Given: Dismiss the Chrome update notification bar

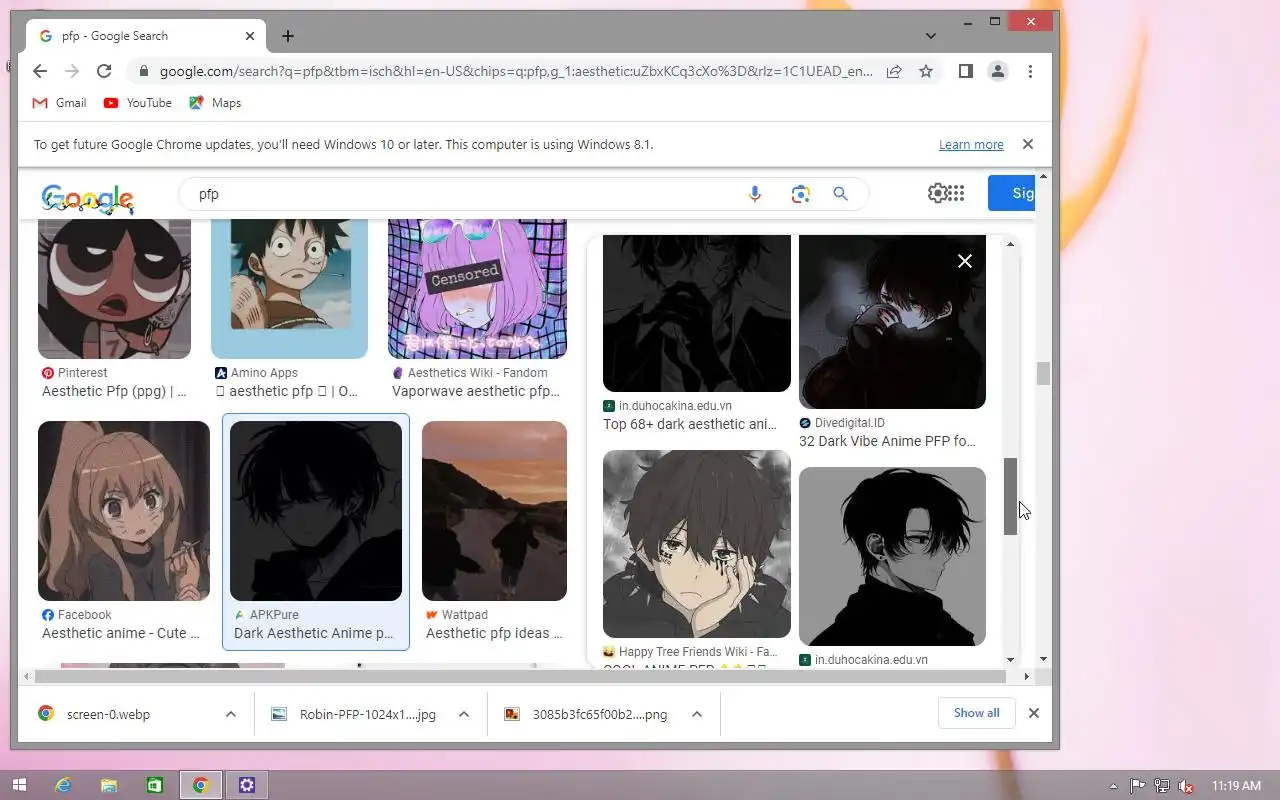Looking at the screenshot, I should coord(1027,144).
